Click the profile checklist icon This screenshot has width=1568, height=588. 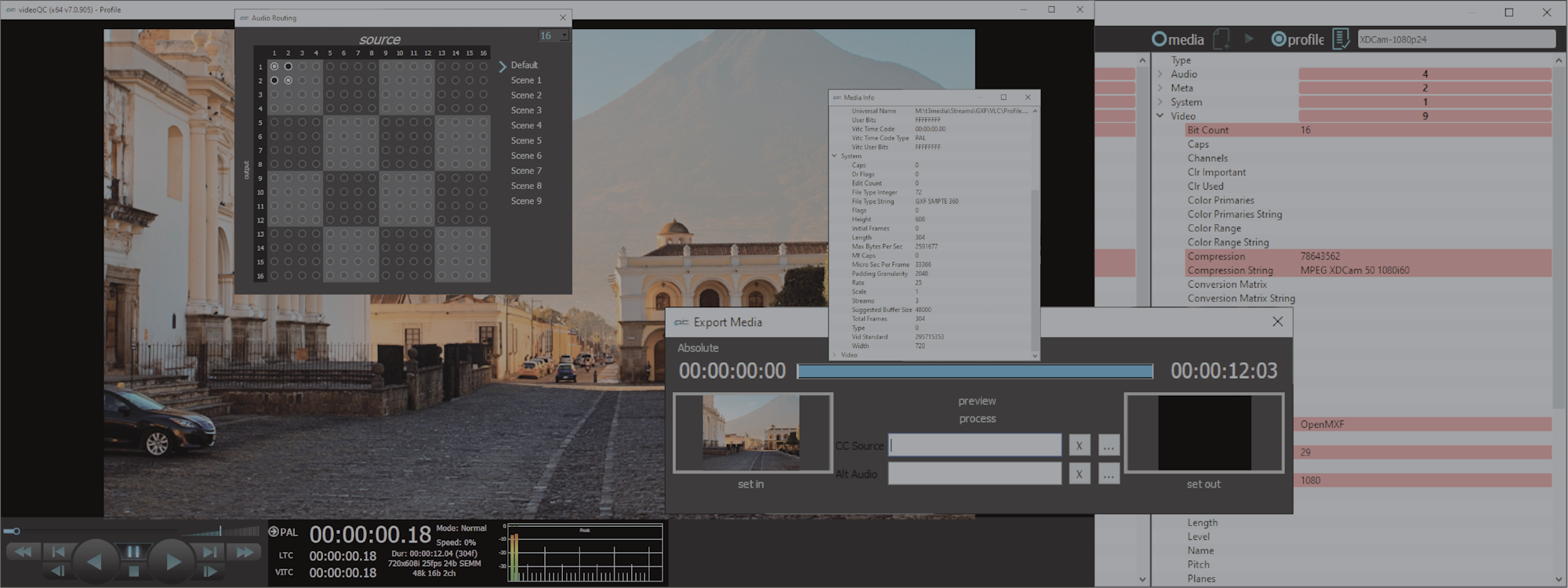1341,38
